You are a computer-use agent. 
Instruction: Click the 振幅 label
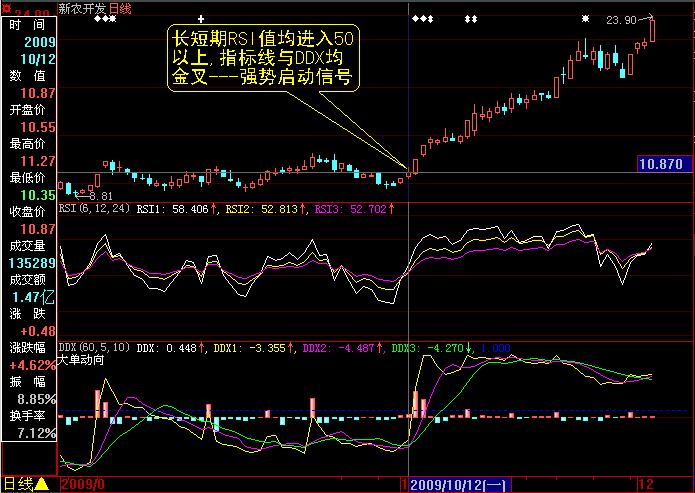point(27,382)
